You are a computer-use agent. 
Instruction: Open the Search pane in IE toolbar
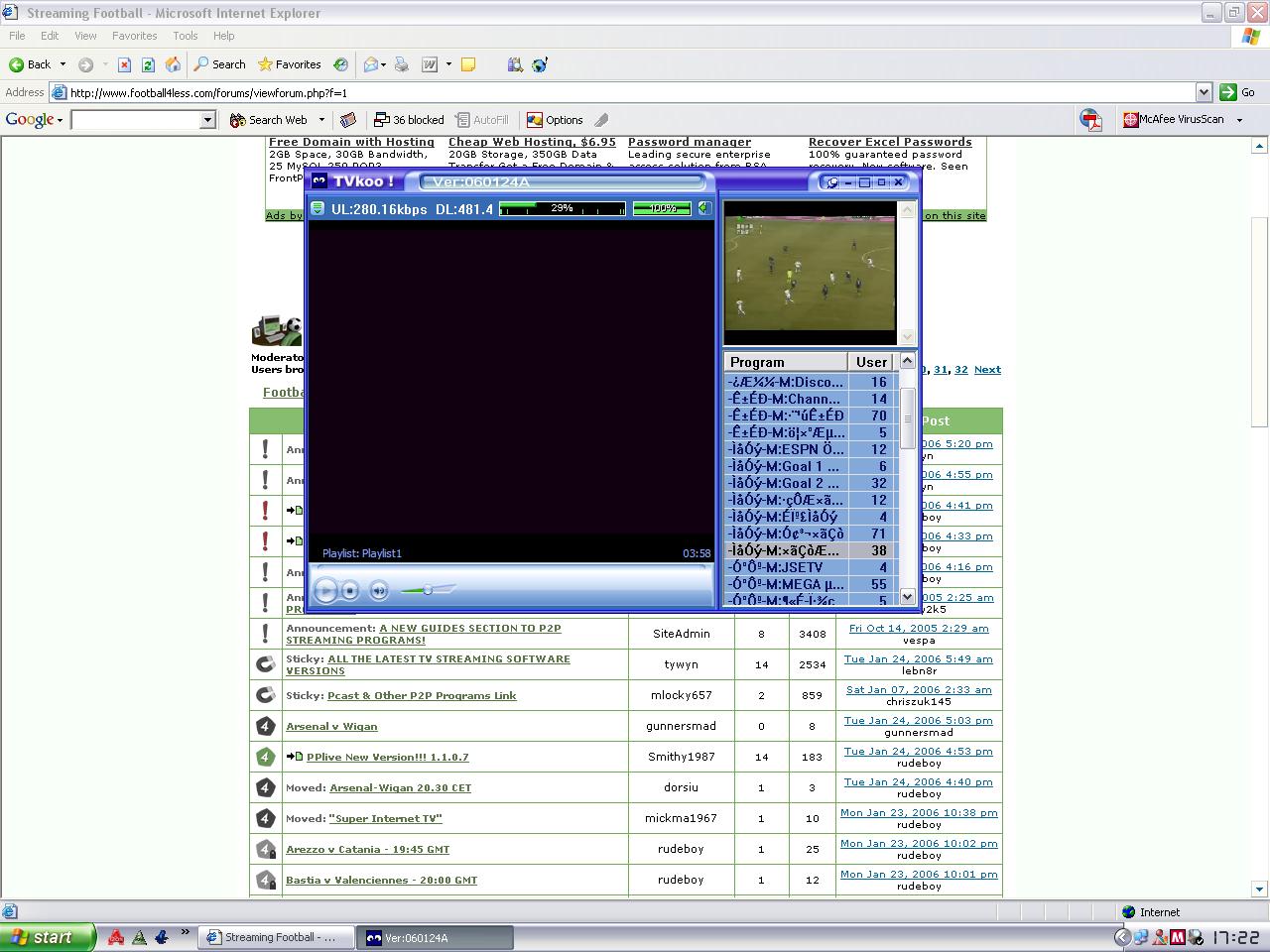220,64
